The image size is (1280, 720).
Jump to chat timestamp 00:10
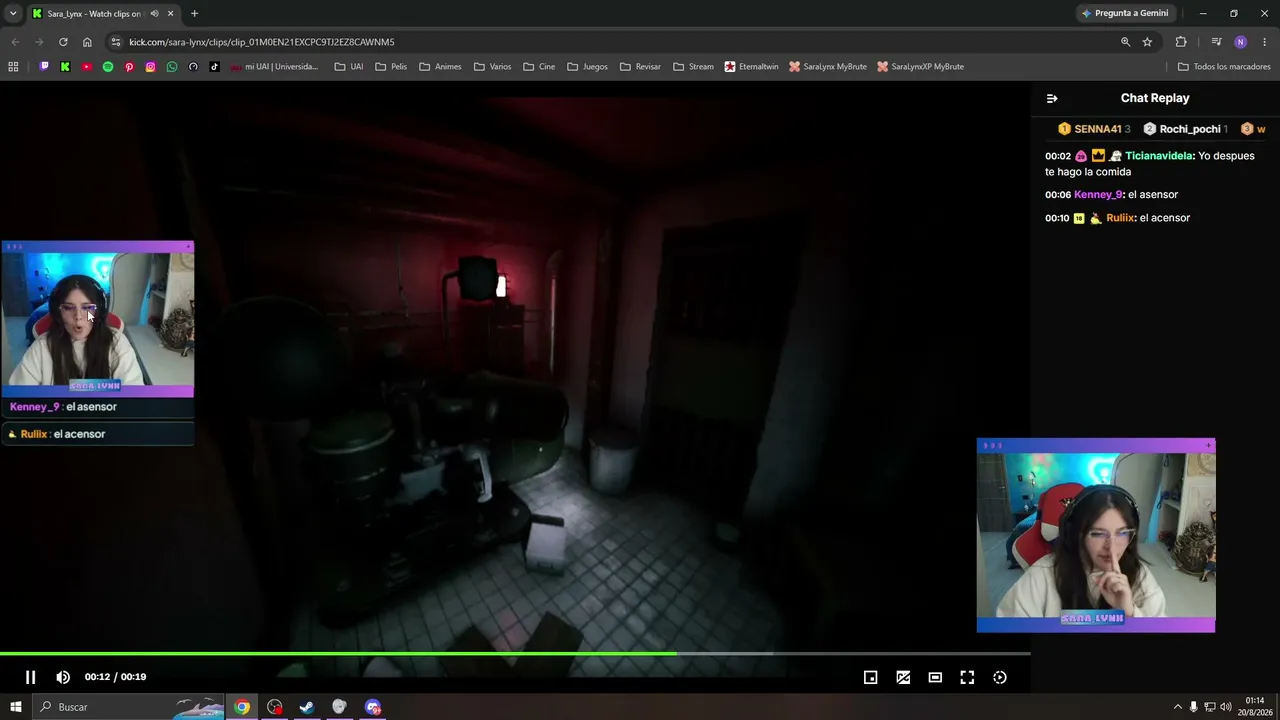[x=1058, y=218]
